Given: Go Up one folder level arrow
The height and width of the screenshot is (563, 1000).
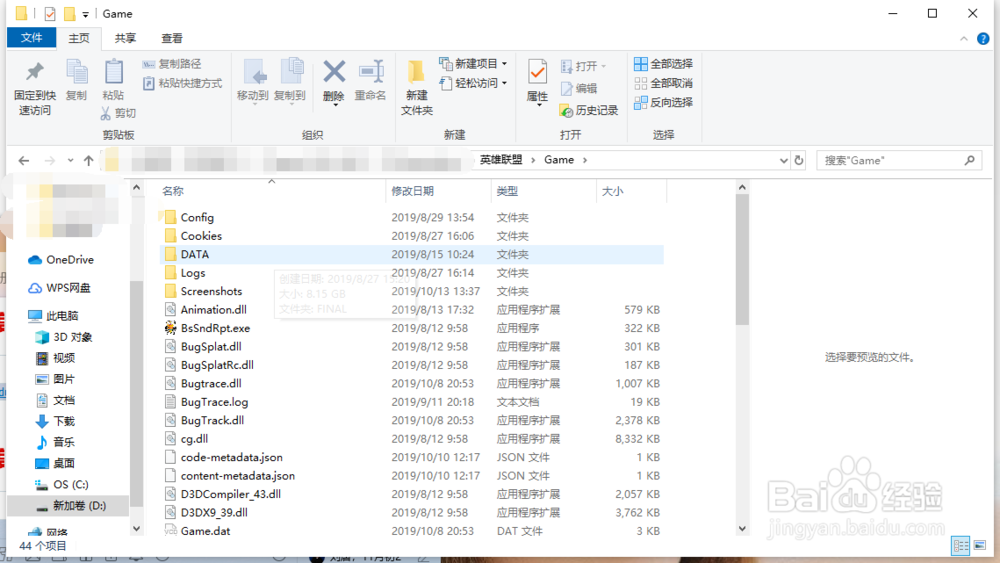Looking at the screenshot, I should [89, 161].
